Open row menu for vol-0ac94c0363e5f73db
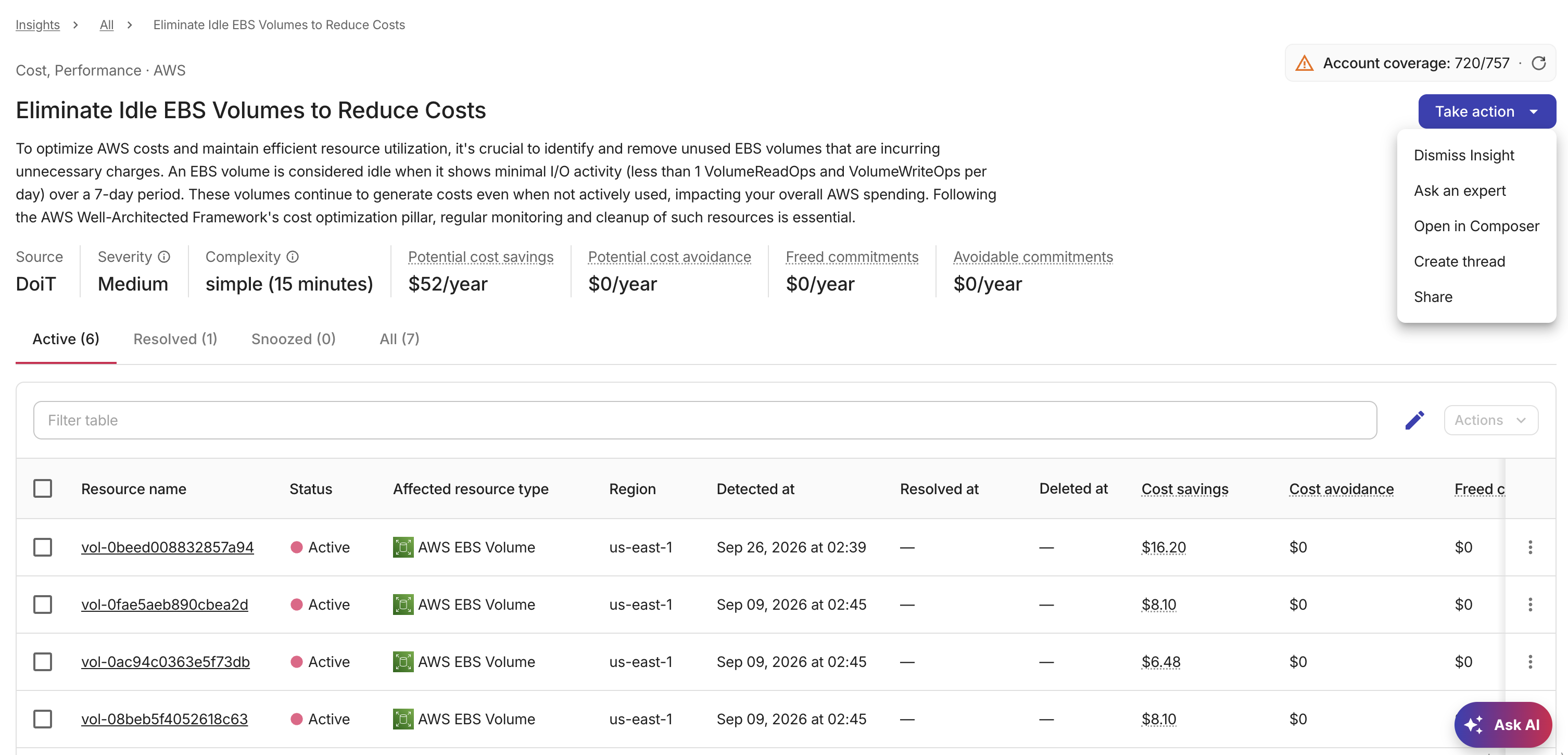This screenshot has width=1568, height=755. (x=1531, y=662)
